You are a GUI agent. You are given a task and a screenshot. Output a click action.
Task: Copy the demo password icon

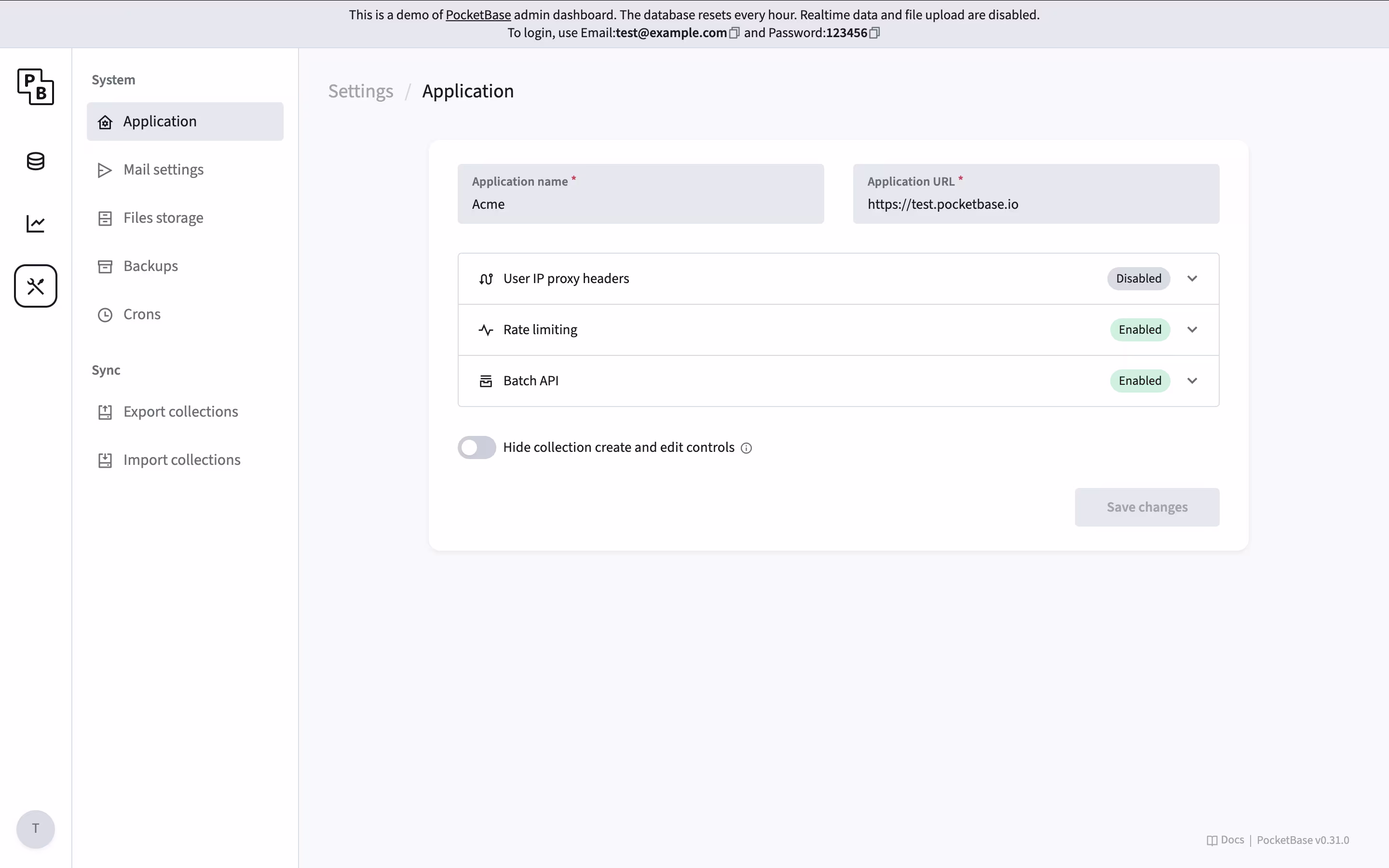click(874, 33)
